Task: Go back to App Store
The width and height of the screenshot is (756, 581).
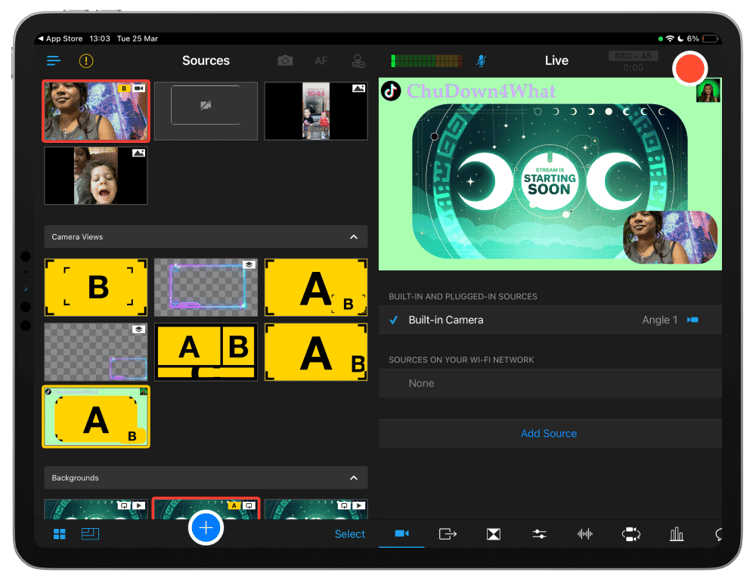Action: 61,39
